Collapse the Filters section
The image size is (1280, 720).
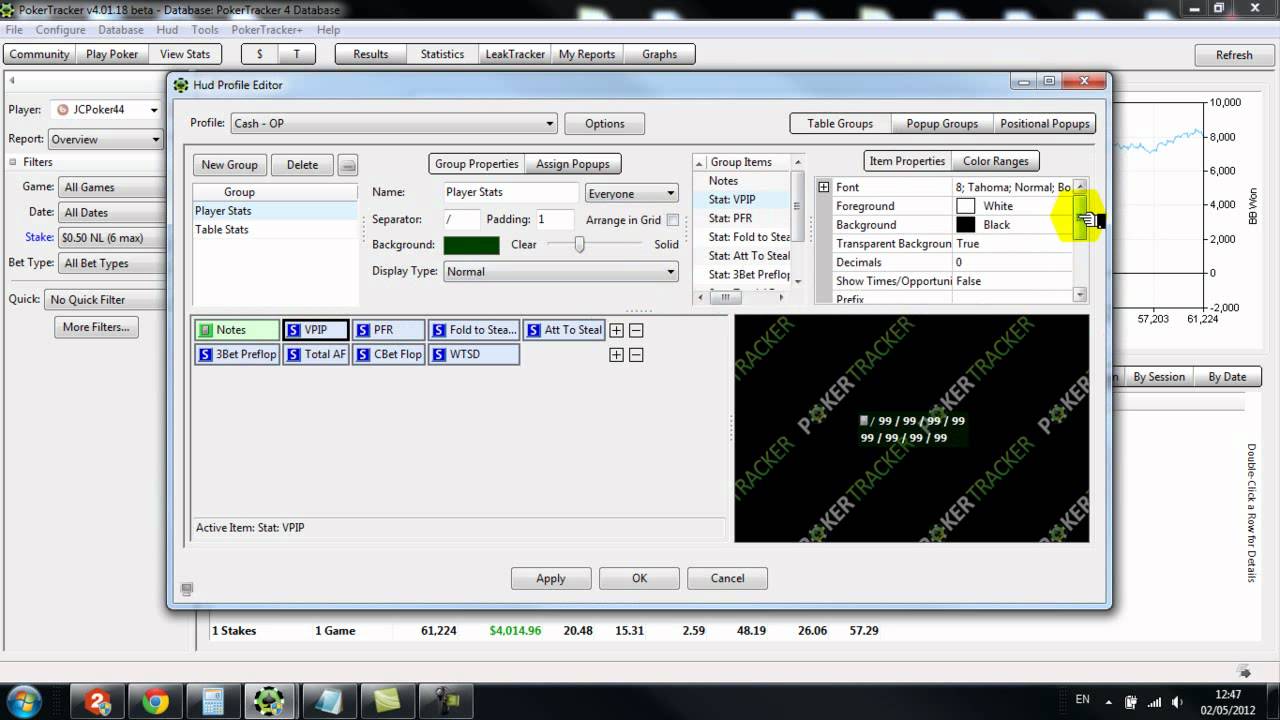pos(14,162)
